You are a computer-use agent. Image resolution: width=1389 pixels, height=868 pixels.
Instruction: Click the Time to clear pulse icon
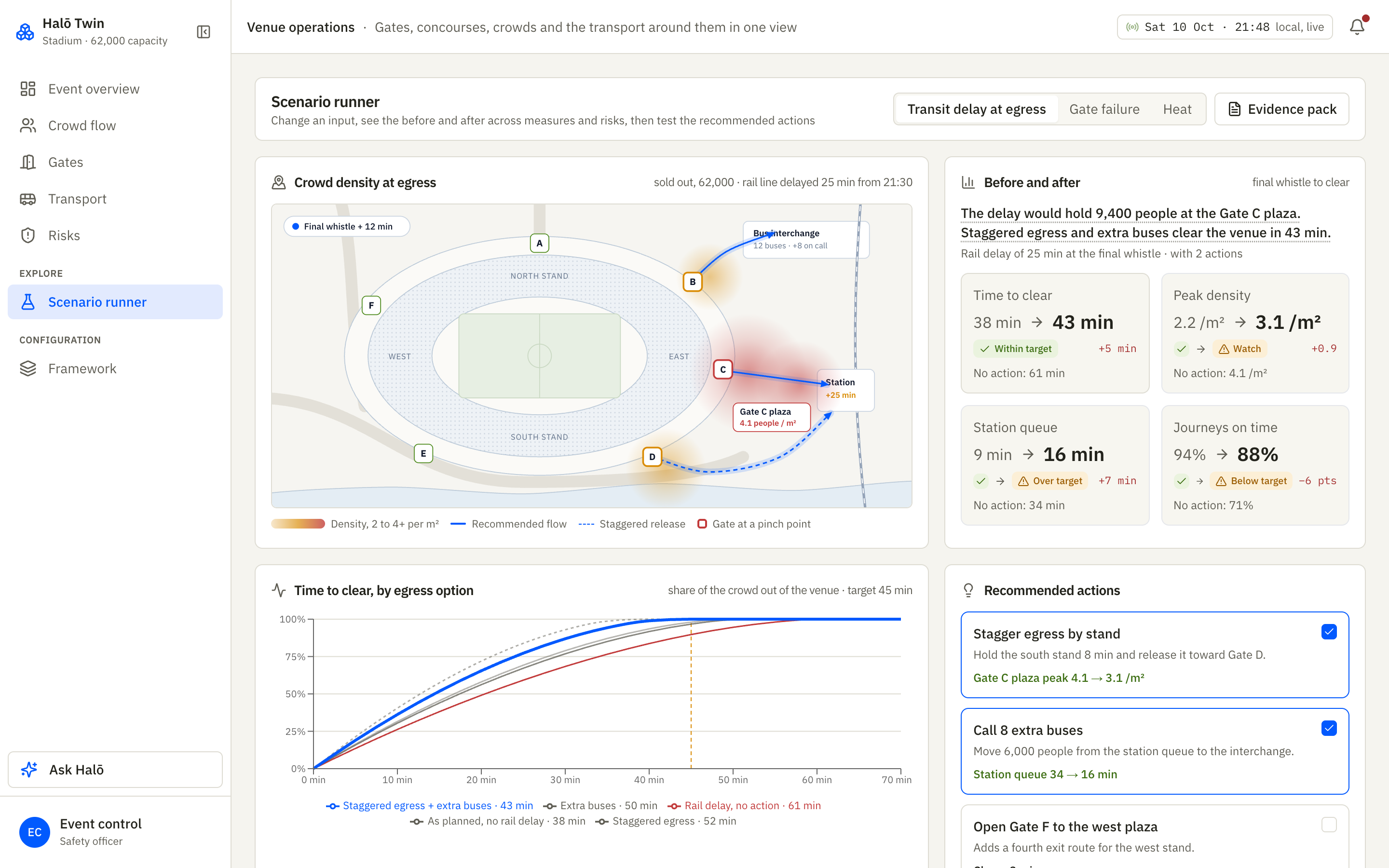(x=278, y=590)
